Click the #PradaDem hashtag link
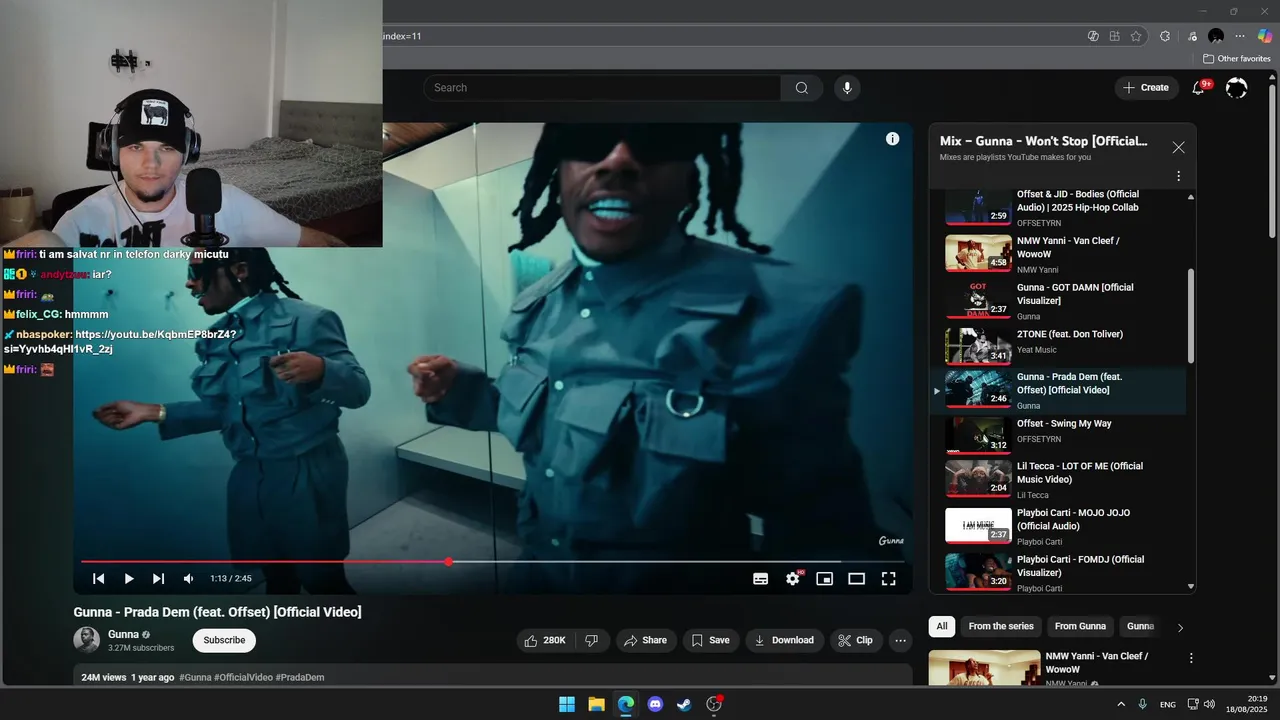This screenshot has height=720, width=1280. pyautogui.click(x=300, y=677)
